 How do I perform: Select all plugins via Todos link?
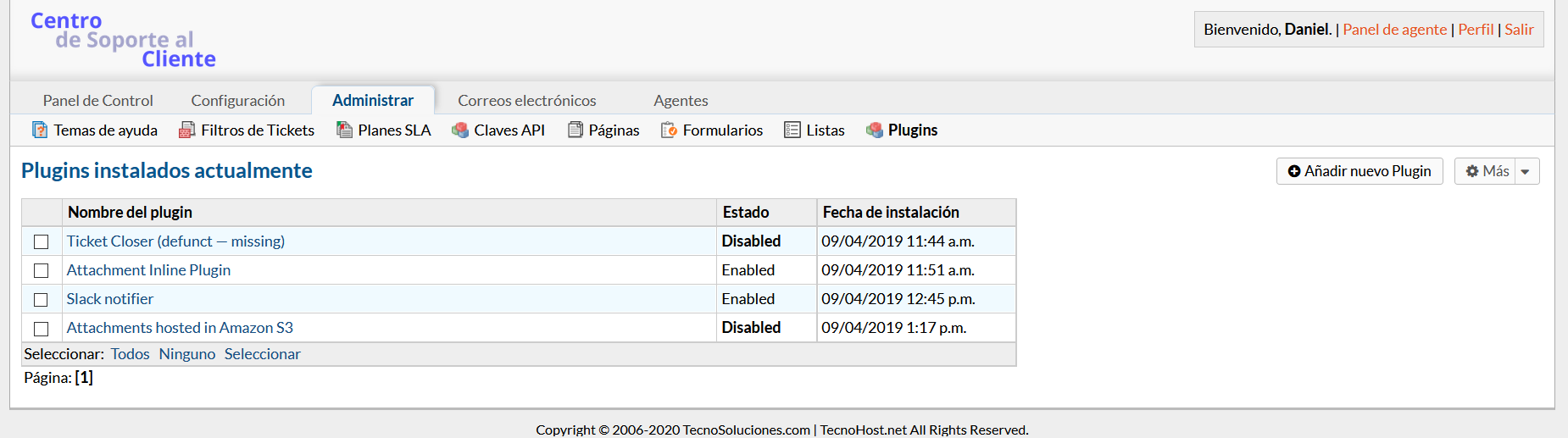(x=130, y=354)
